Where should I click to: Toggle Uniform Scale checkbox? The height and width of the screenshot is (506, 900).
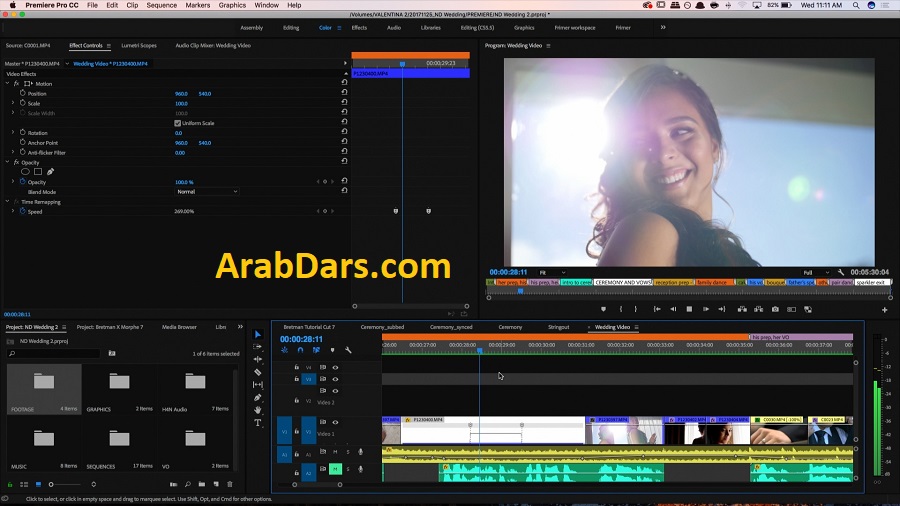click(x=177, y=123)
